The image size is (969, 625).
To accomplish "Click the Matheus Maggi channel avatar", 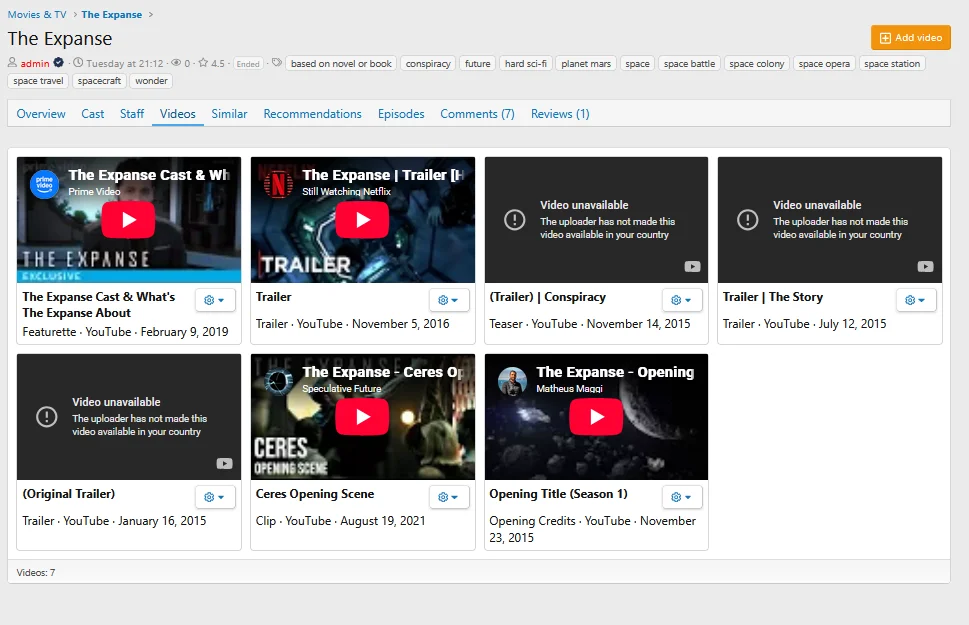I will tap(513, 381).
